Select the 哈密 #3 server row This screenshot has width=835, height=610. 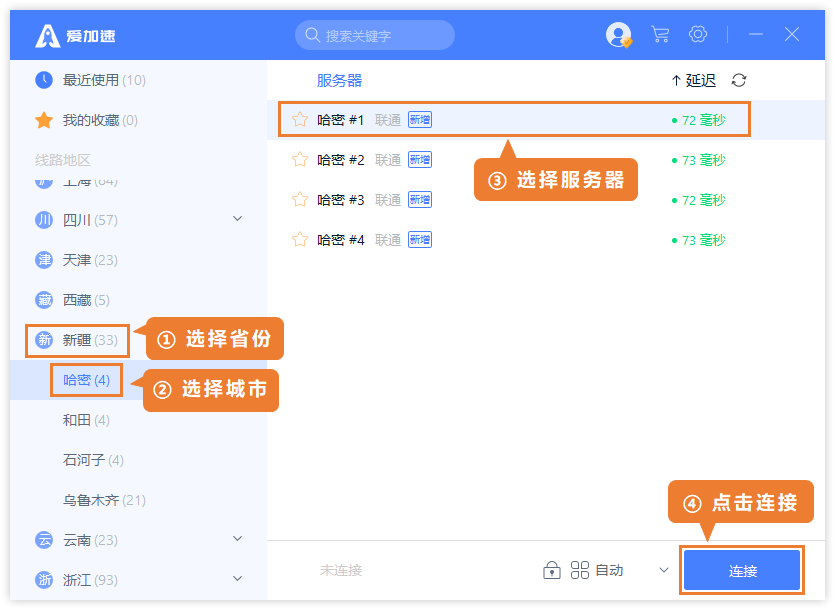[x=546, y=200]
